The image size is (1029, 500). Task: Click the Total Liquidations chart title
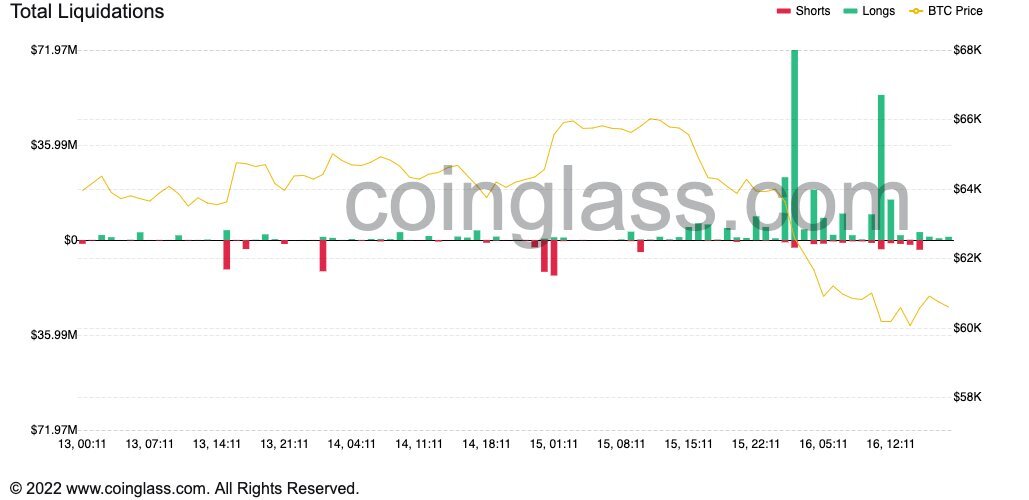coord(87,11)
